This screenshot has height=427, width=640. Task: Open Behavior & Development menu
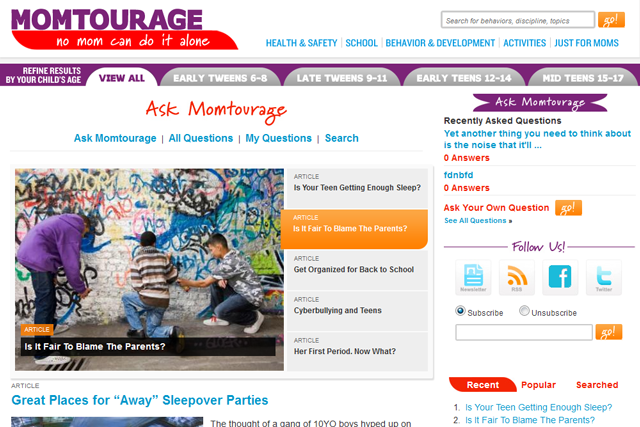coord(440,43)
